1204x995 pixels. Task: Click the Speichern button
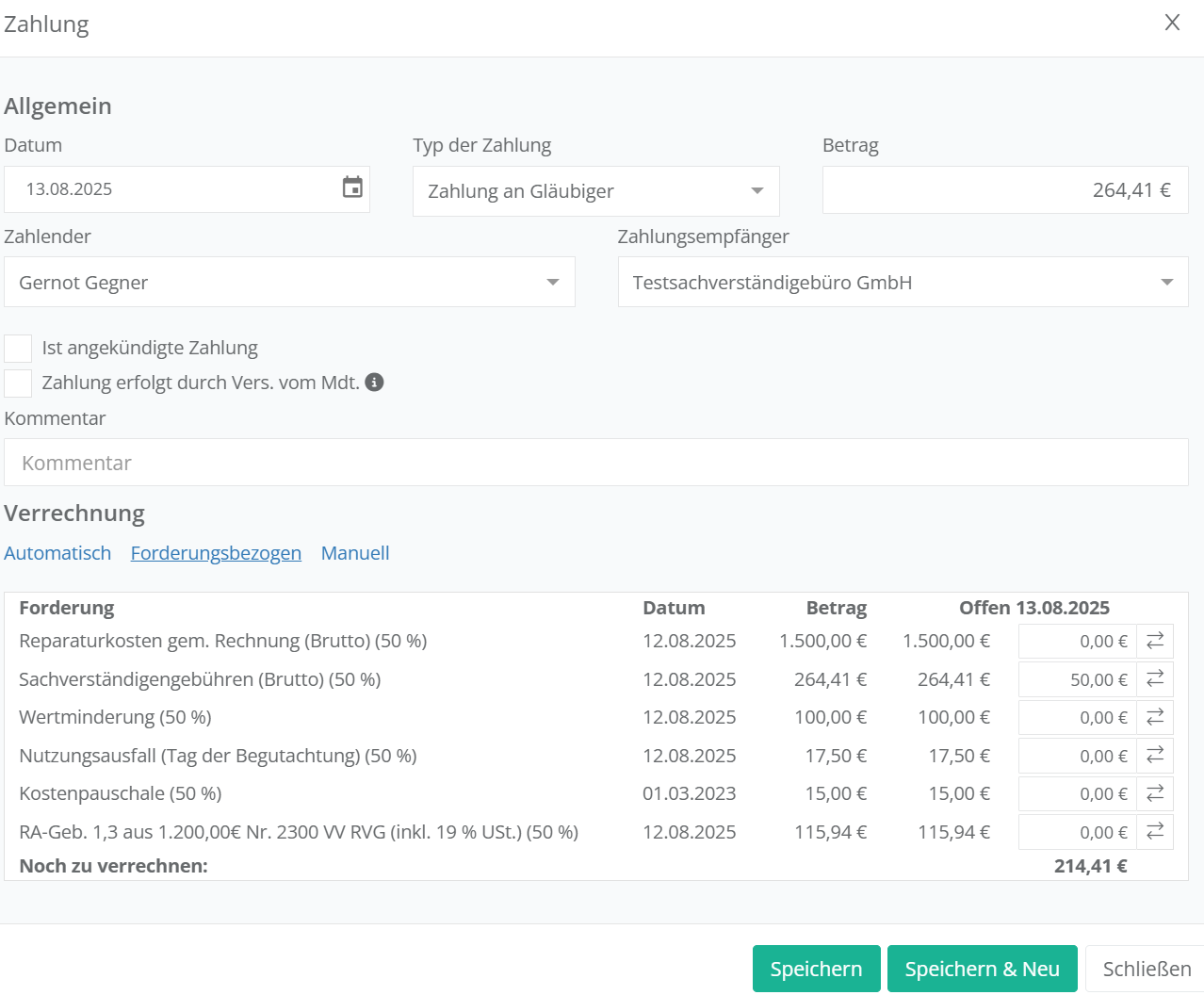pos(816,969)
